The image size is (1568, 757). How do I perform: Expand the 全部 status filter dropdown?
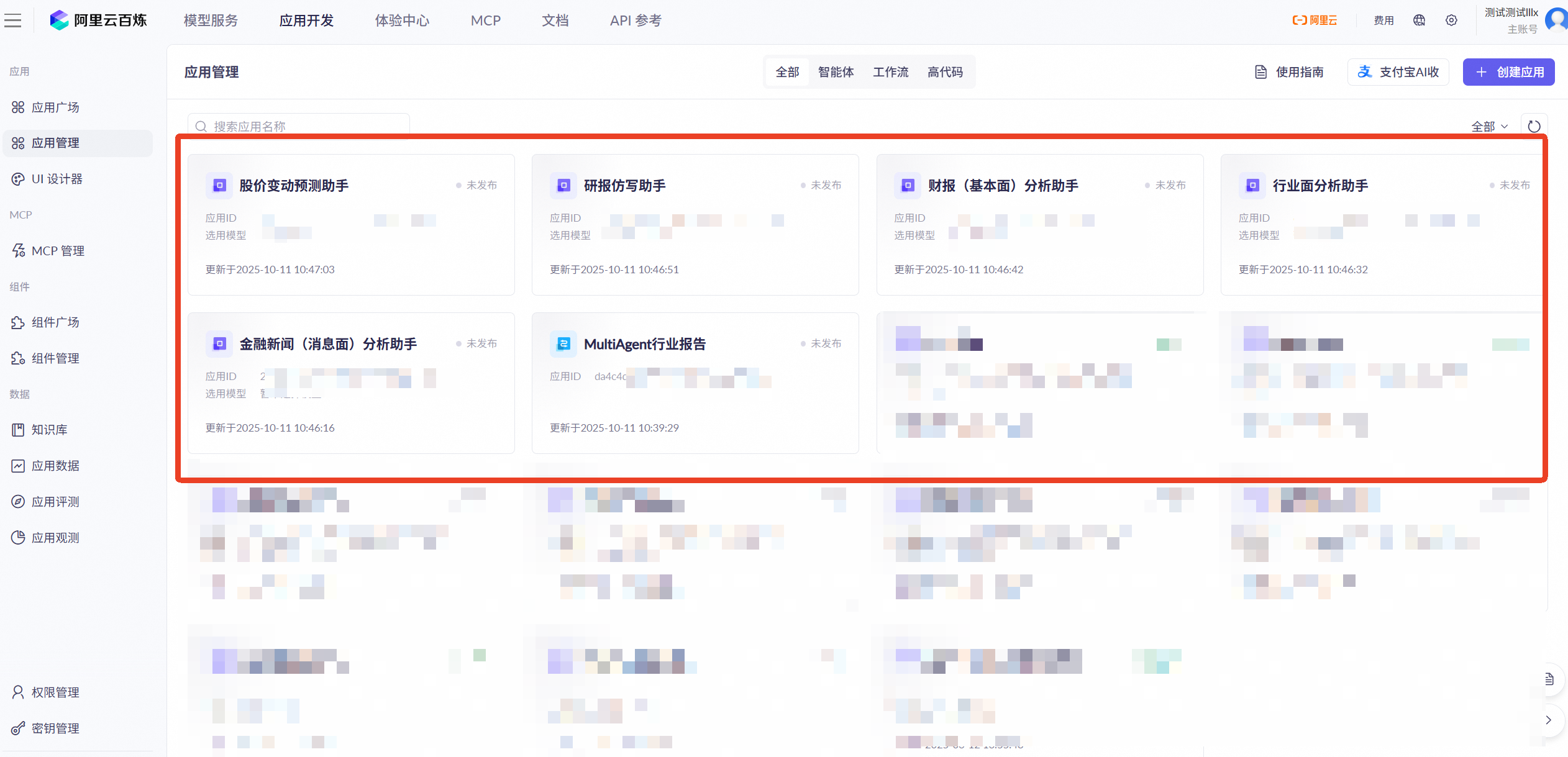tap(1489, 126)
